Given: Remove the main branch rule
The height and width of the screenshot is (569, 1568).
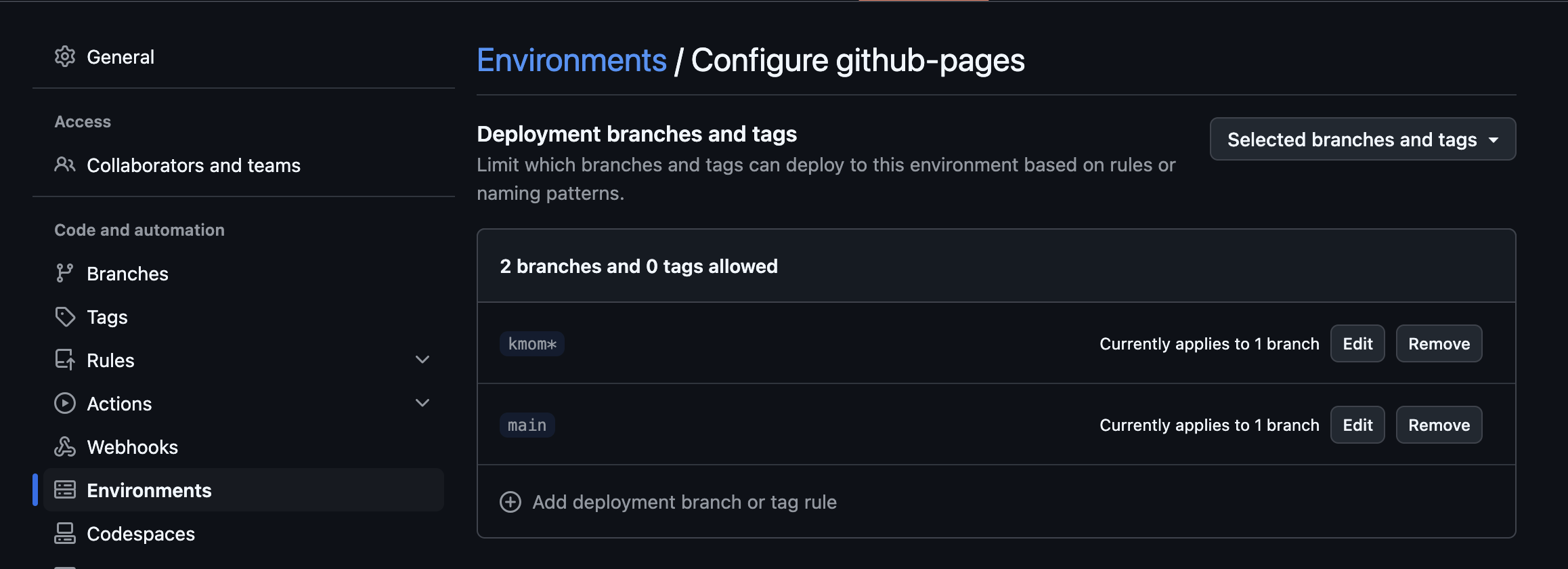Looking at the screenshot, I should point(1439,425).
